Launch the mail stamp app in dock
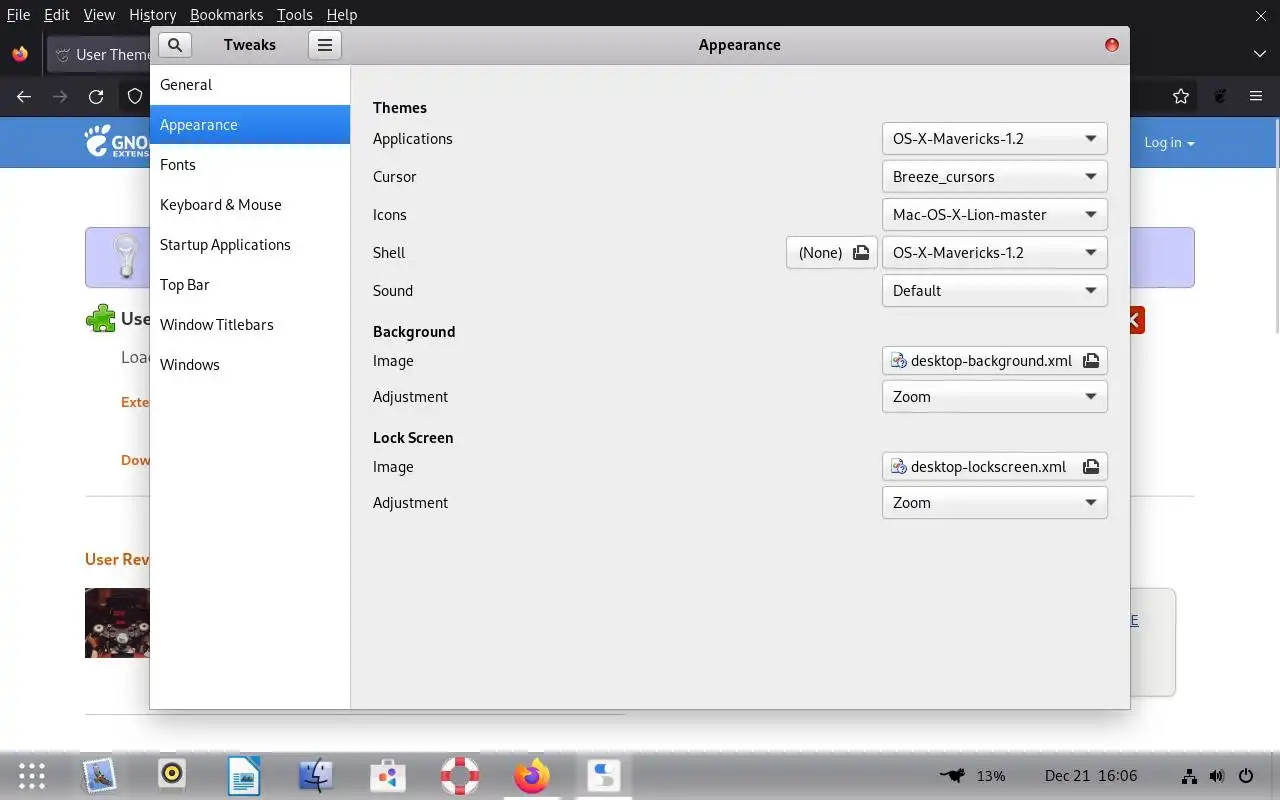1280x800 pixels. (x=99, y=776)
